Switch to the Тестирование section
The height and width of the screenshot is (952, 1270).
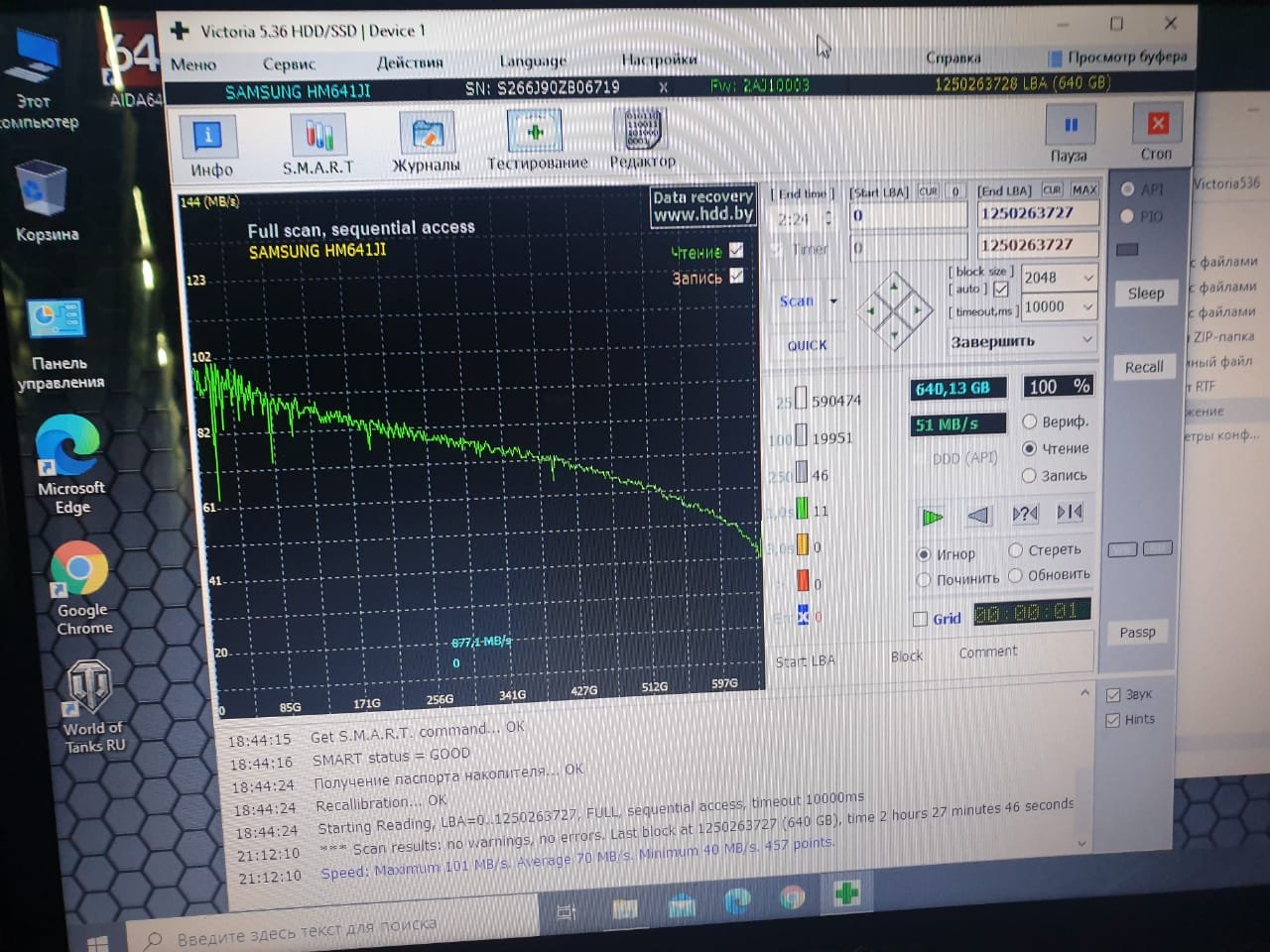536,140
